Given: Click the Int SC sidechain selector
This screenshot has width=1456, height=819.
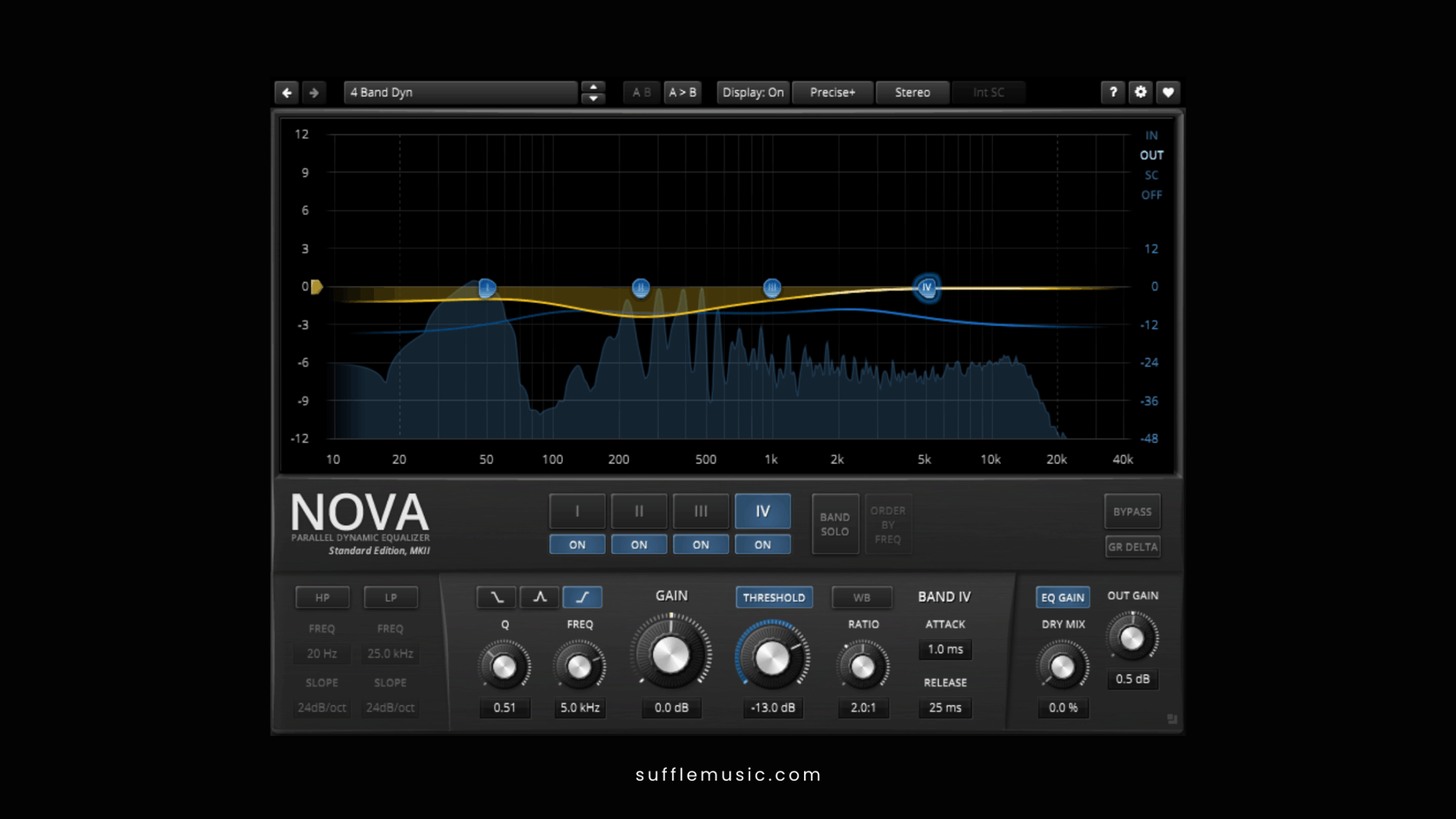Looking at the screenshot, I should [988, 92].
